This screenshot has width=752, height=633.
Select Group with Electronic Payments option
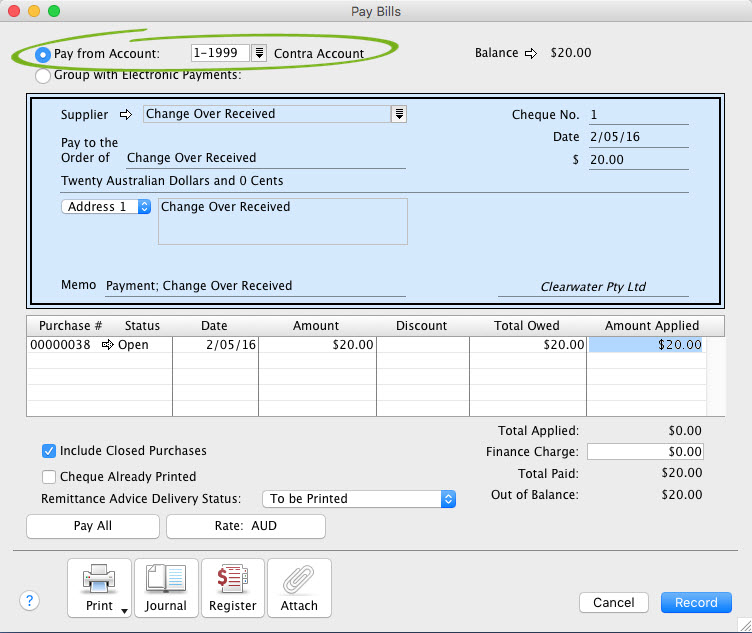click(x=43, y=75)
